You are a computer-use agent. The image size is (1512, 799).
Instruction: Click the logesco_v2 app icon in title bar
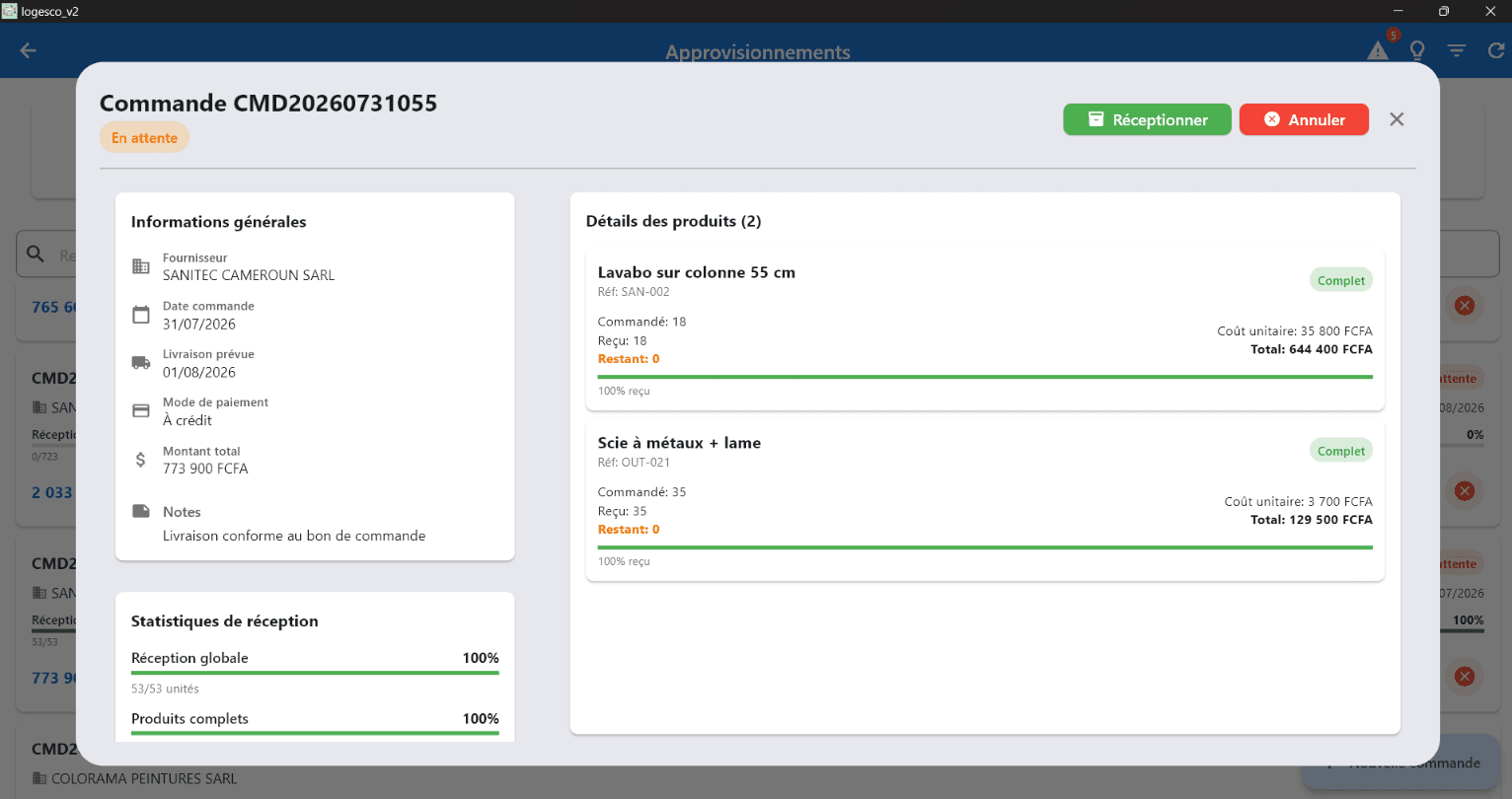pyautogui.click(x=10, y=11)
